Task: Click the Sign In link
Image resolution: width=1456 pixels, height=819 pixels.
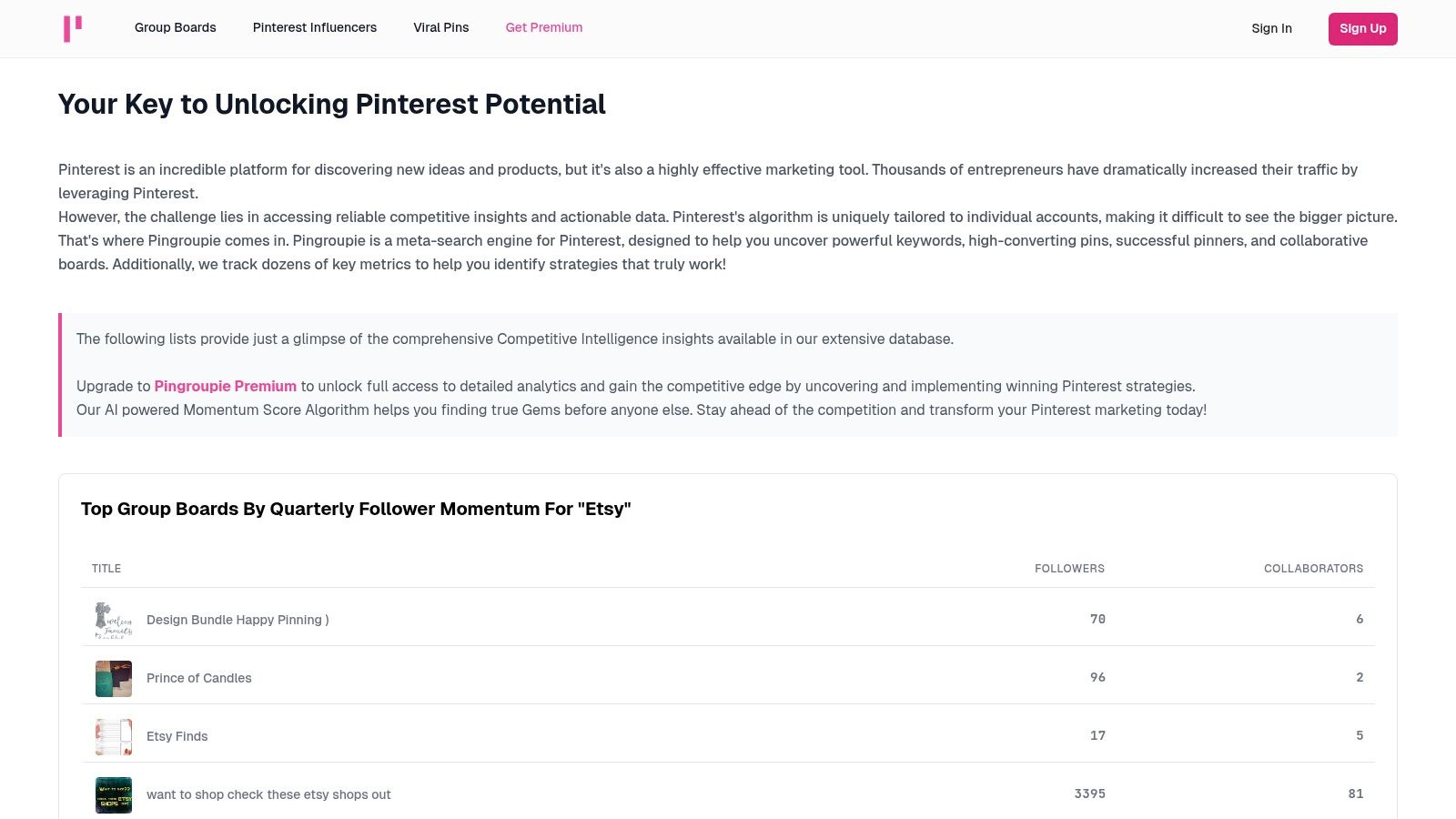Action: (1271, 28)
